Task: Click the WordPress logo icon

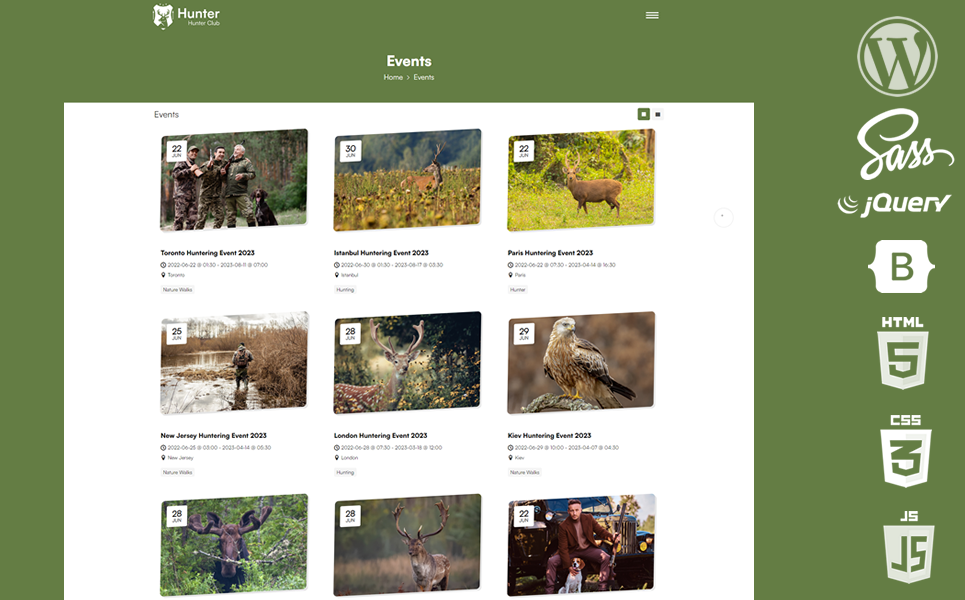Action: point(897,57)
